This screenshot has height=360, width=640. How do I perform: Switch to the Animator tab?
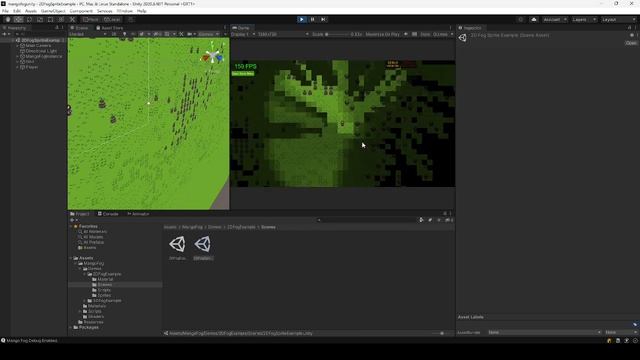click(138, 214)
